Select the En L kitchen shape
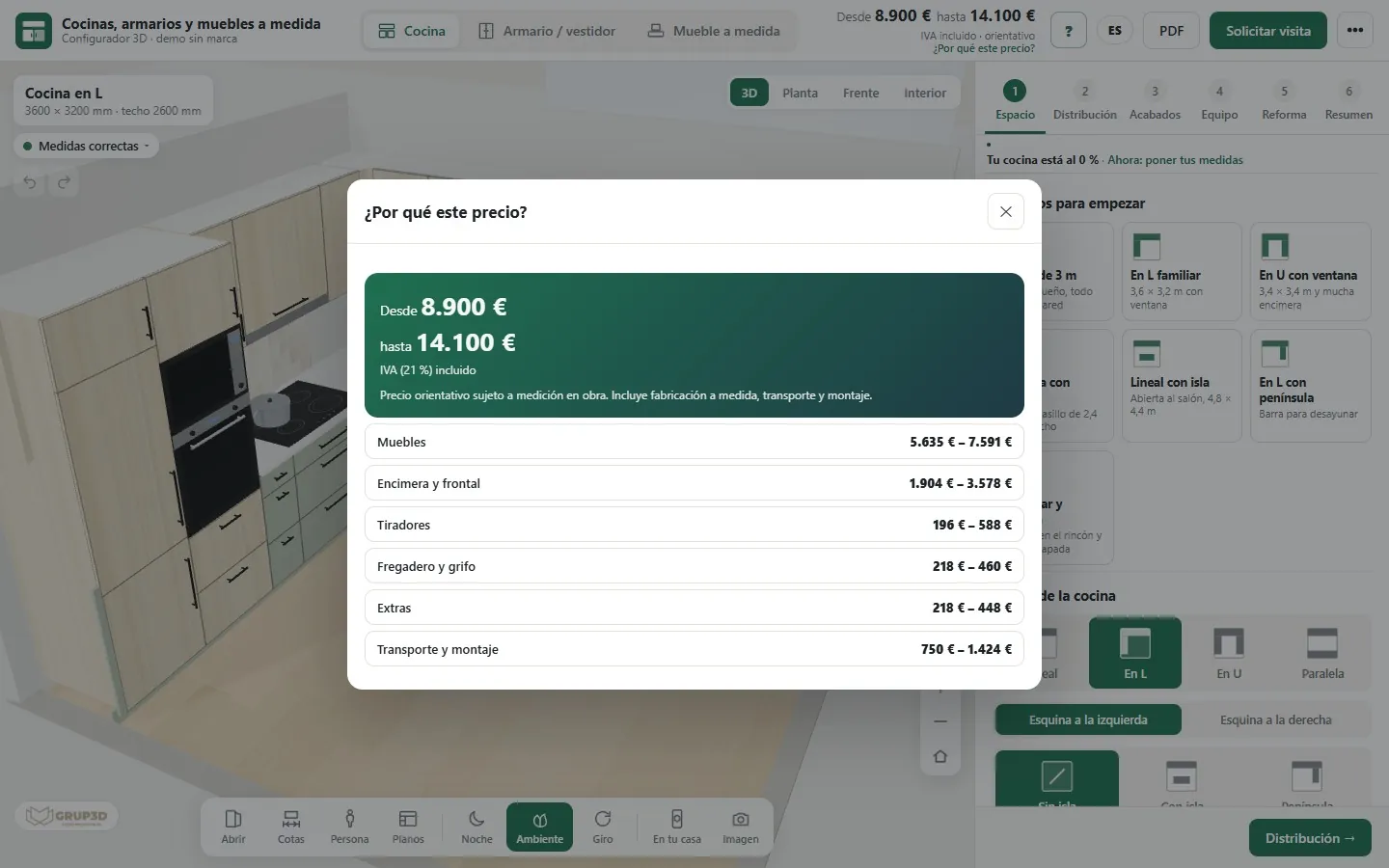 click(1135, 653)
